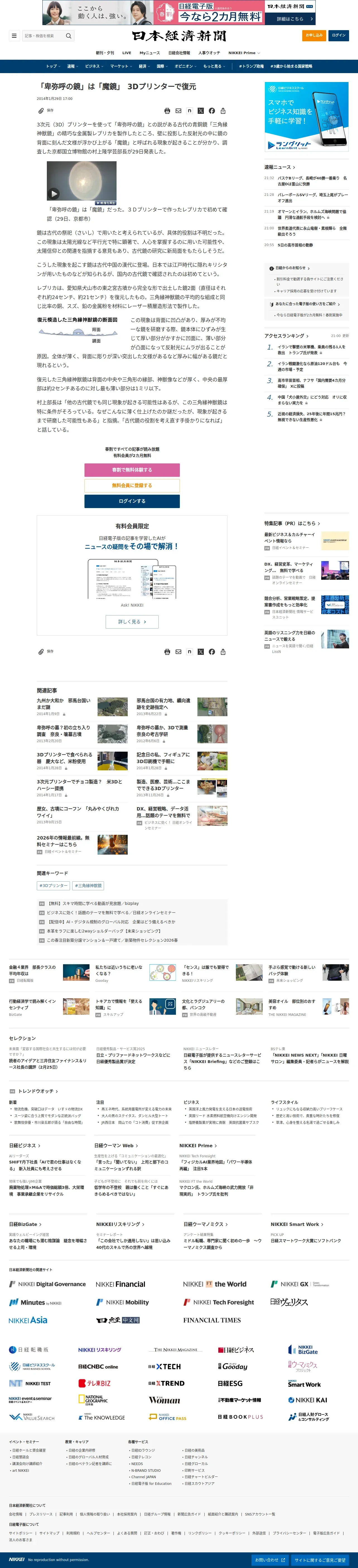Go to 日経会社情報 in the top menu
Viewport: 358px width, 1568px height.
point(179,53)
